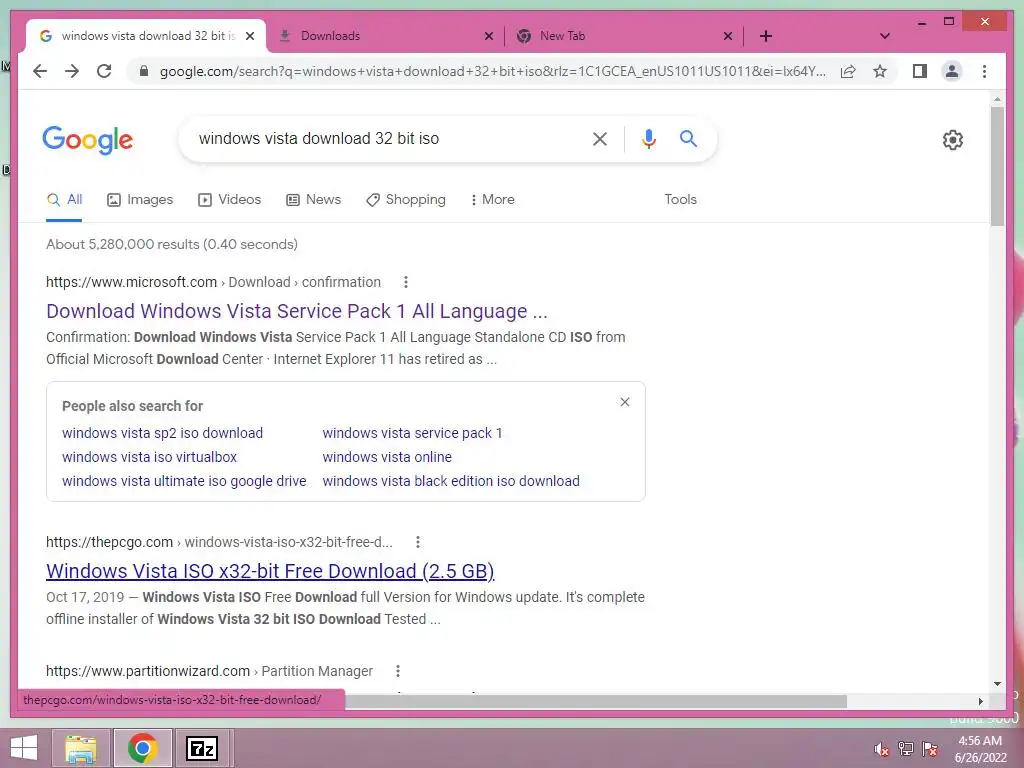The image size is (1024, 768).
Task: Click the network tray icon
Action: [905, 749]
